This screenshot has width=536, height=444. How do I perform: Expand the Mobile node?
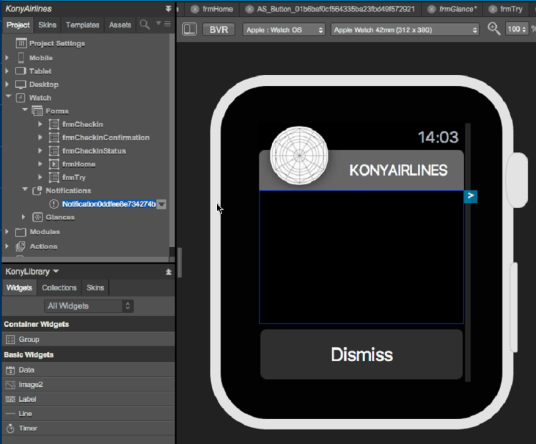click(7, 58)
